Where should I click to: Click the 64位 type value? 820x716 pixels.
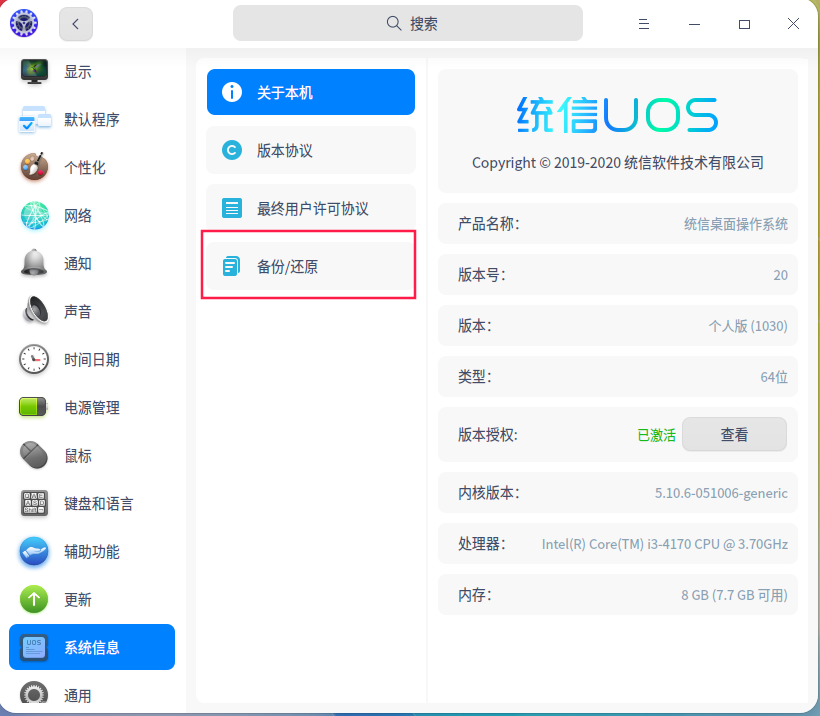(774, 377)
